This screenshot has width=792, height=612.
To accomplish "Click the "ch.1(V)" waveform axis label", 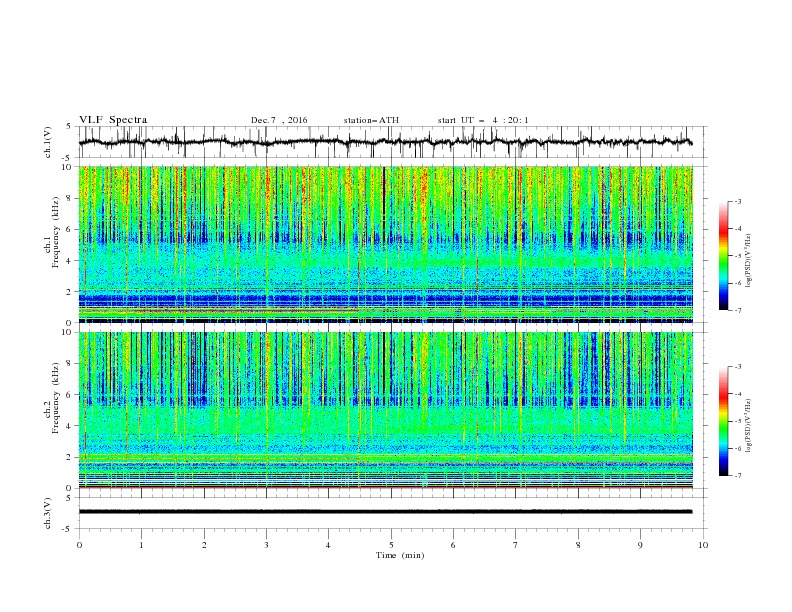I will pos(48,142).
